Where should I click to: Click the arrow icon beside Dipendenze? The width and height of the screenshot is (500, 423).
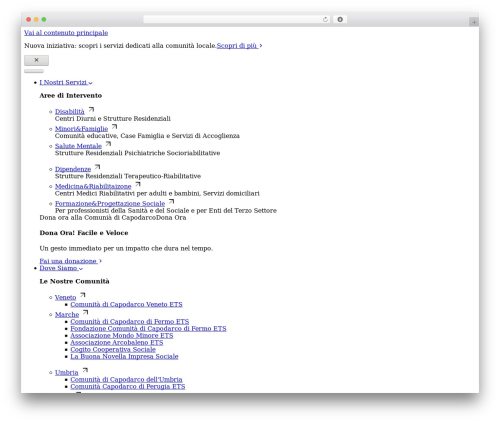click(97, 167)
